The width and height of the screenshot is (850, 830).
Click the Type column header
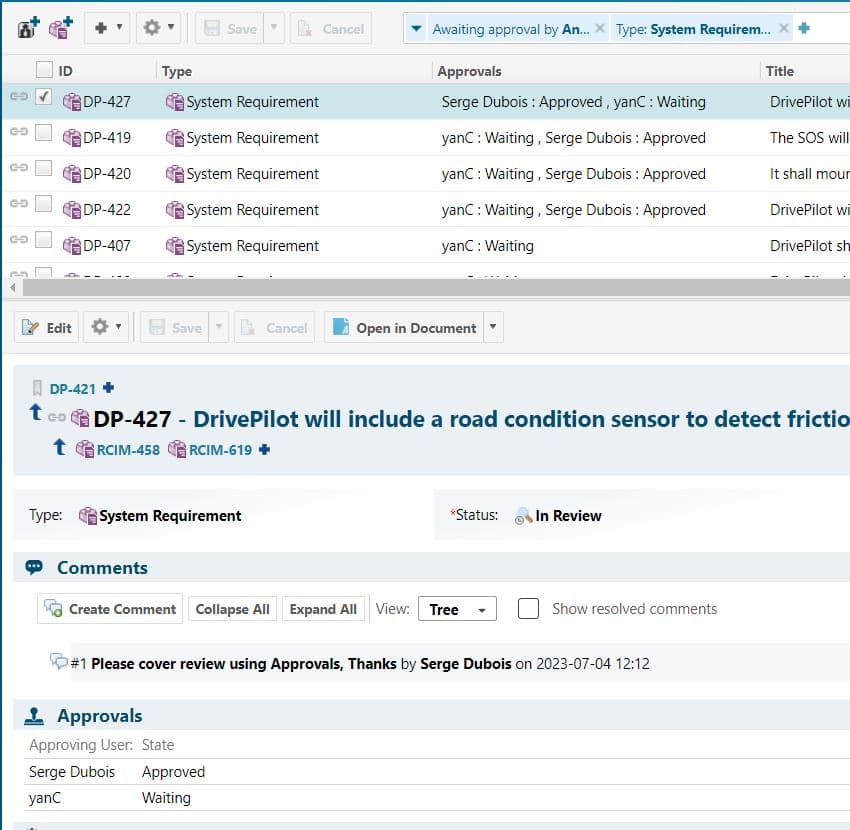[177, 71]
